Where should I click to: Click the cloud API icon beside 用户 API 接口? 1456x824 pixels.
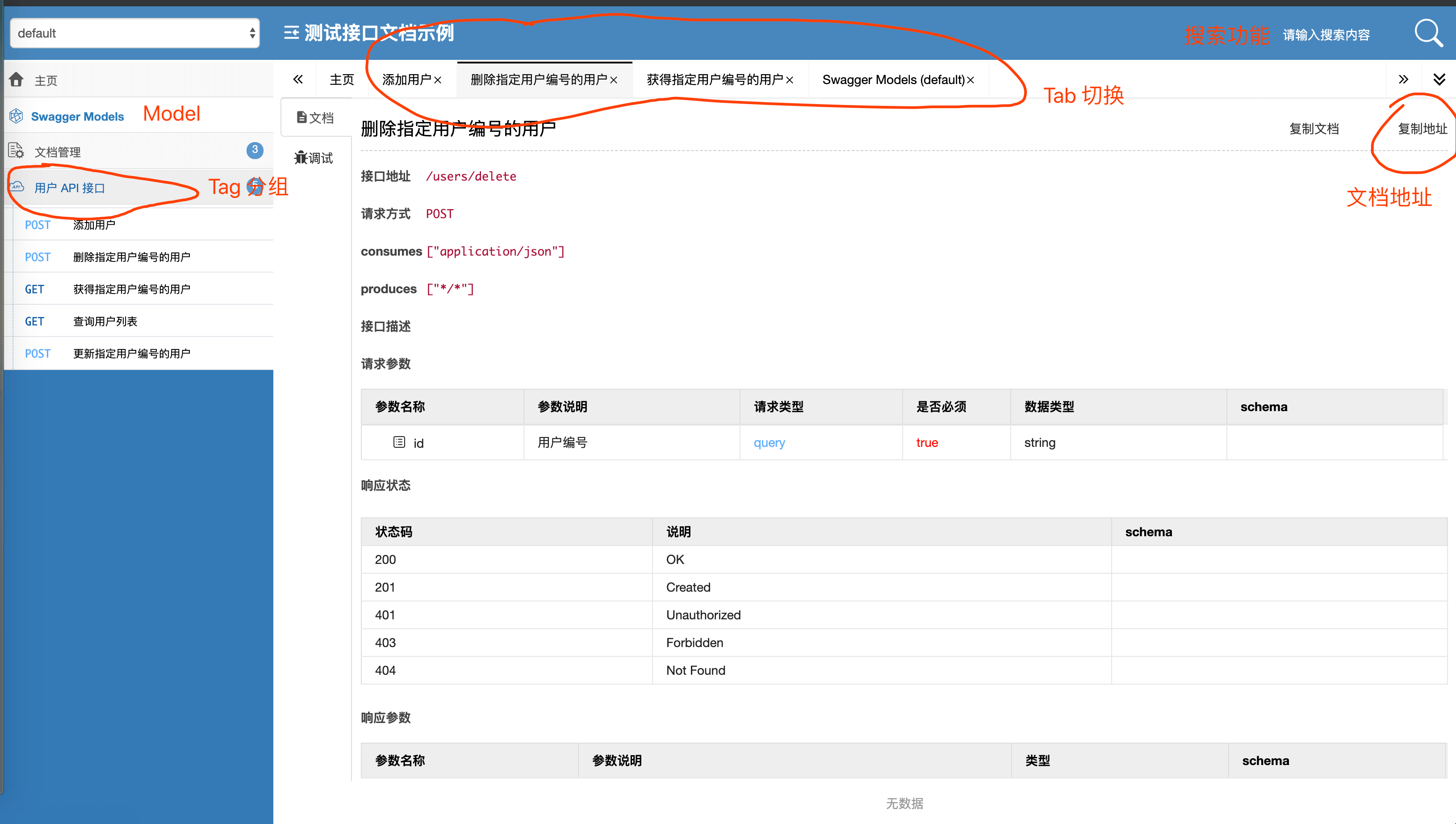click(17, 187)
